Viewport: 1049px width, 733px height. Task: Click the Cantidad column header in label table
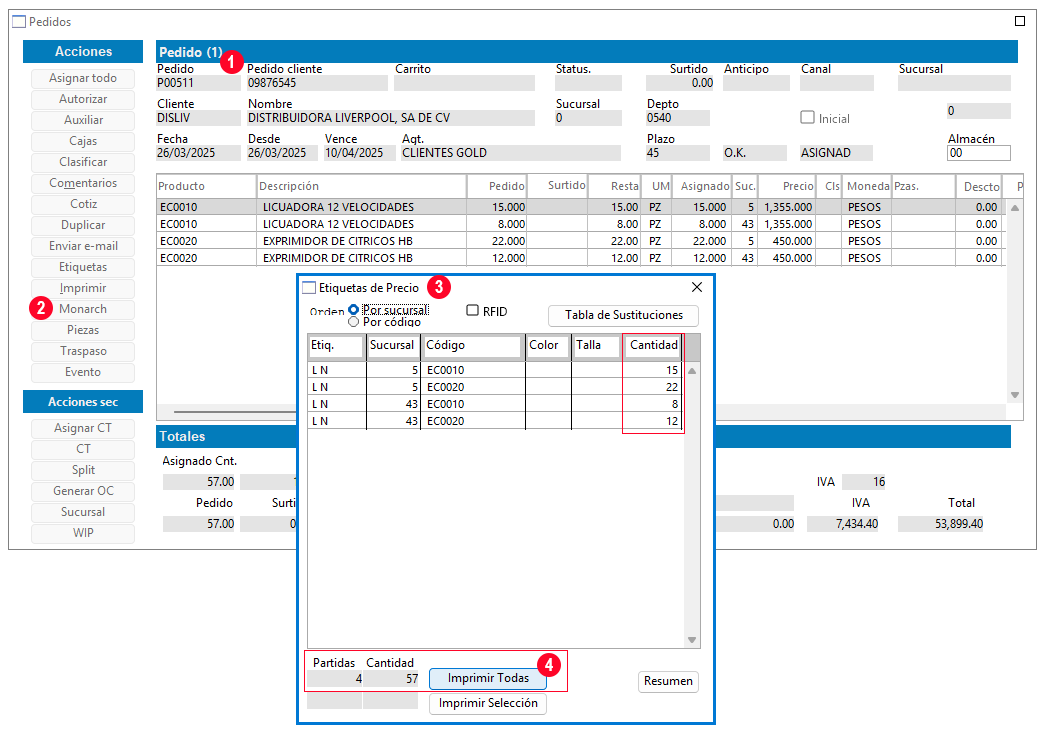coord(654,346)
